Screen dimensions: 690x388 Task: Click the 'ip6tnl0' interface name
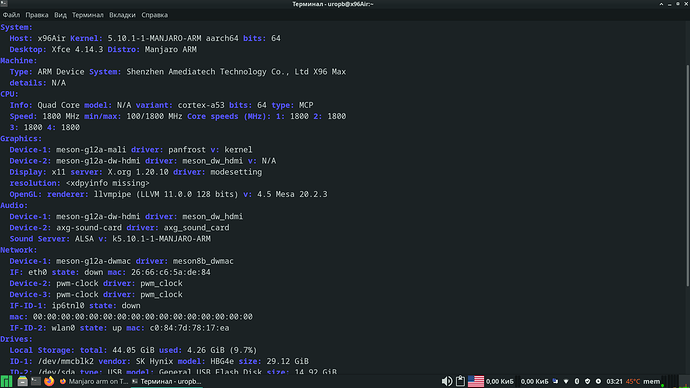tap(68, 306)
